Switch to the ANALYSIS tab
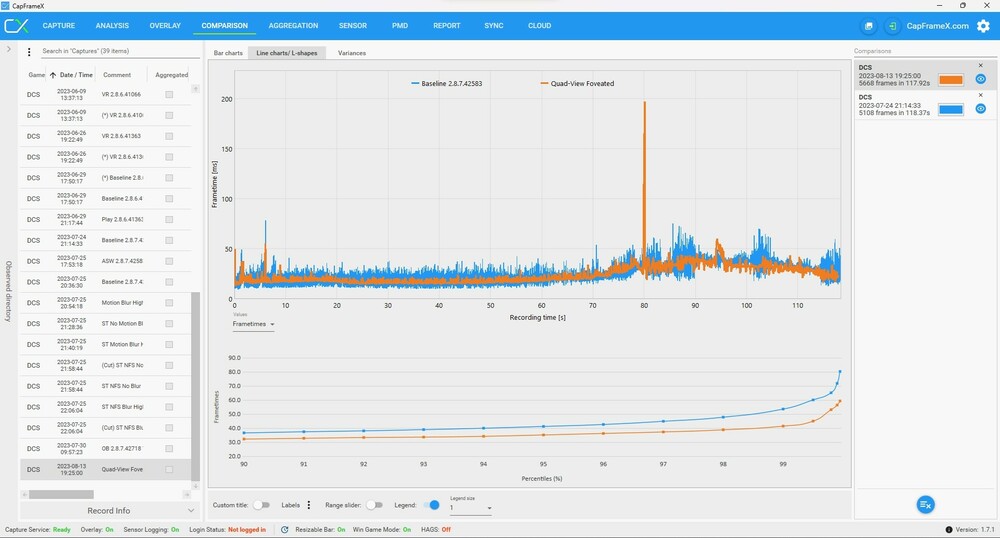This screenshot has height=538, width=1000. pos(112,26)
